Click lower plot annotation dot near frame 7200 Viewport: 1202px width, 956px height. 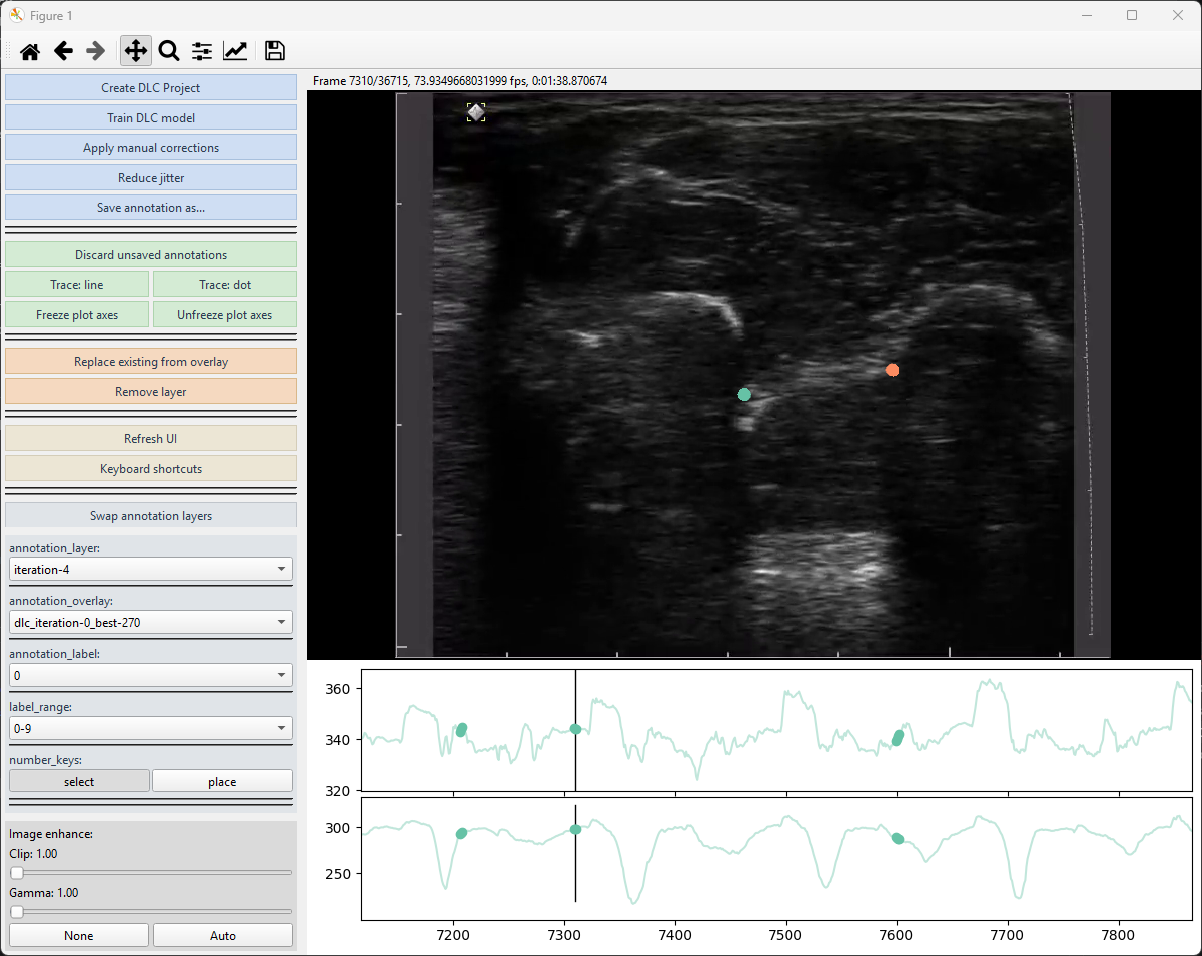pos(461,833)
